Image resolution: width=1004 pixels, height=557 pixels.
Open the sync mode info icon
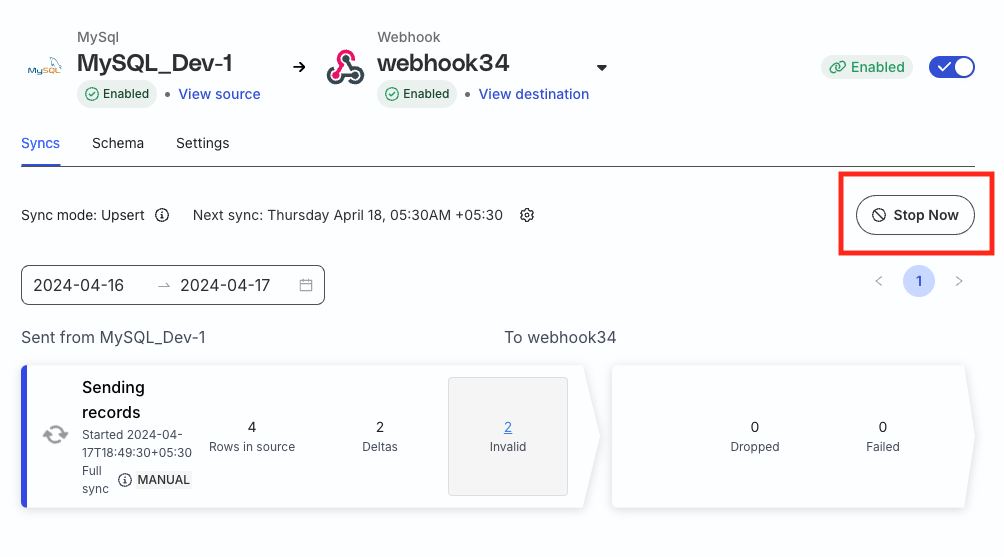[x=162, y=215]
